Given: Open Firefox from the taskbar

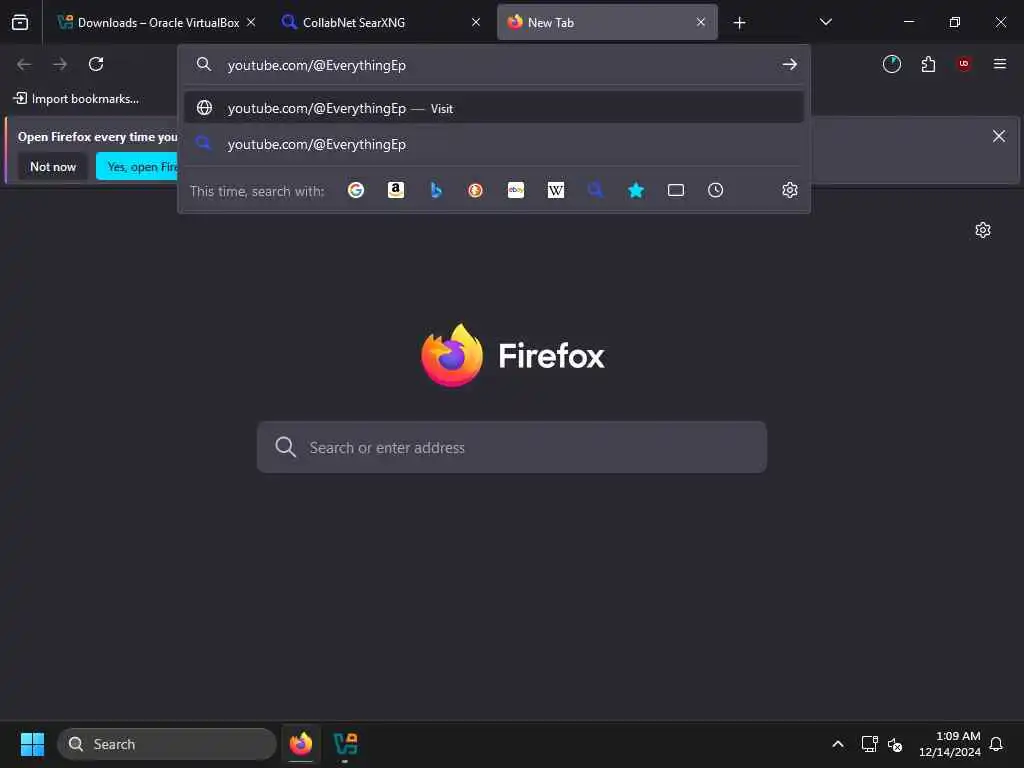Looking at the screenshot, I should point(301,744).
